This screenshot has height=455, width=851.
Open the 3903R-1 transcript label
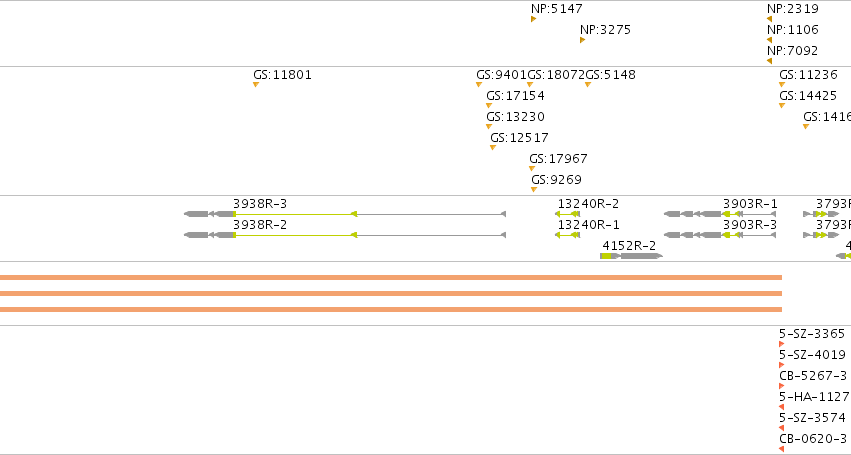click(750, 204)
